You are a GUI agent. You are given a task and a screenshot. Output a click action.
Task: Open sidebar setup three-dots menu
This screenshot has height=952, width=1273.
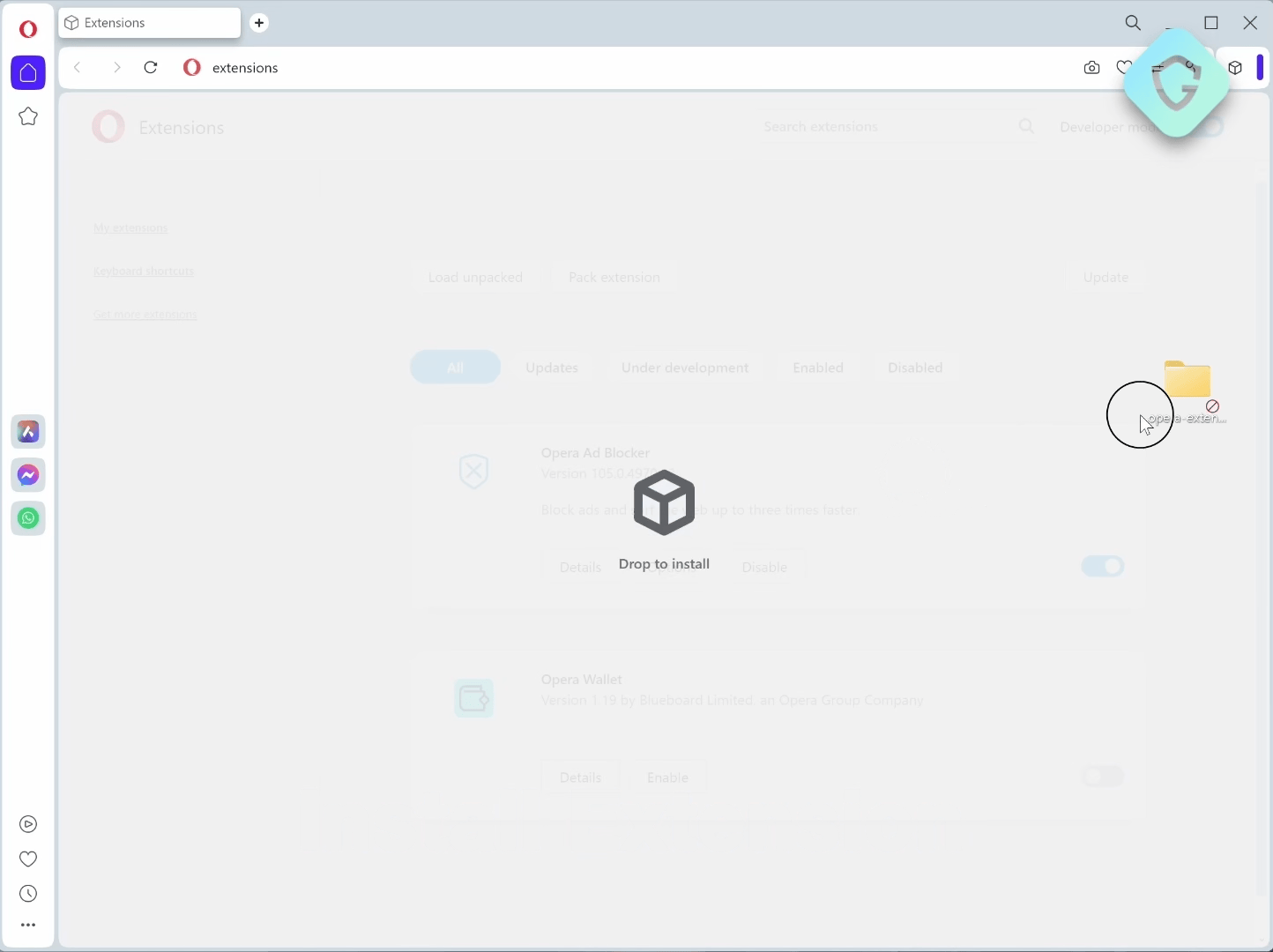(x=28, y=926)
